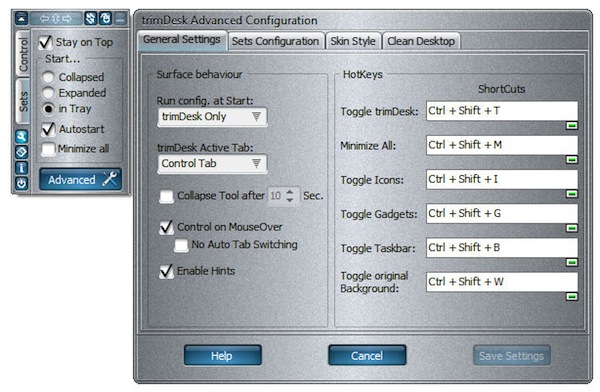
Task: Select the in Tray start option
Action: pyautogui.click(x=48, y=109)
